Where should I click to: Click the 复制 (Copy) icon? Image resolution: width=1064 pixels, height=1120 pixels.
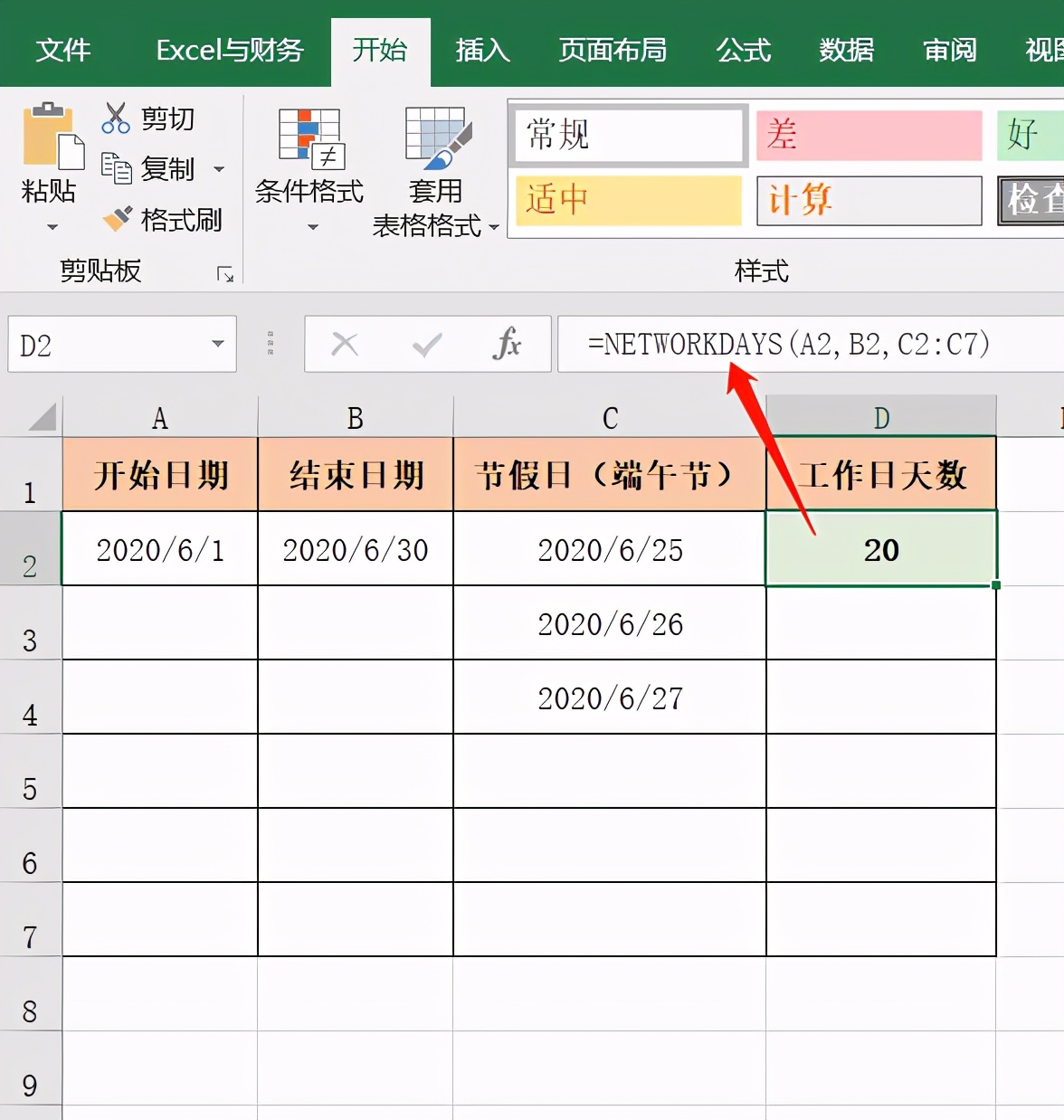tap(116, 169)
